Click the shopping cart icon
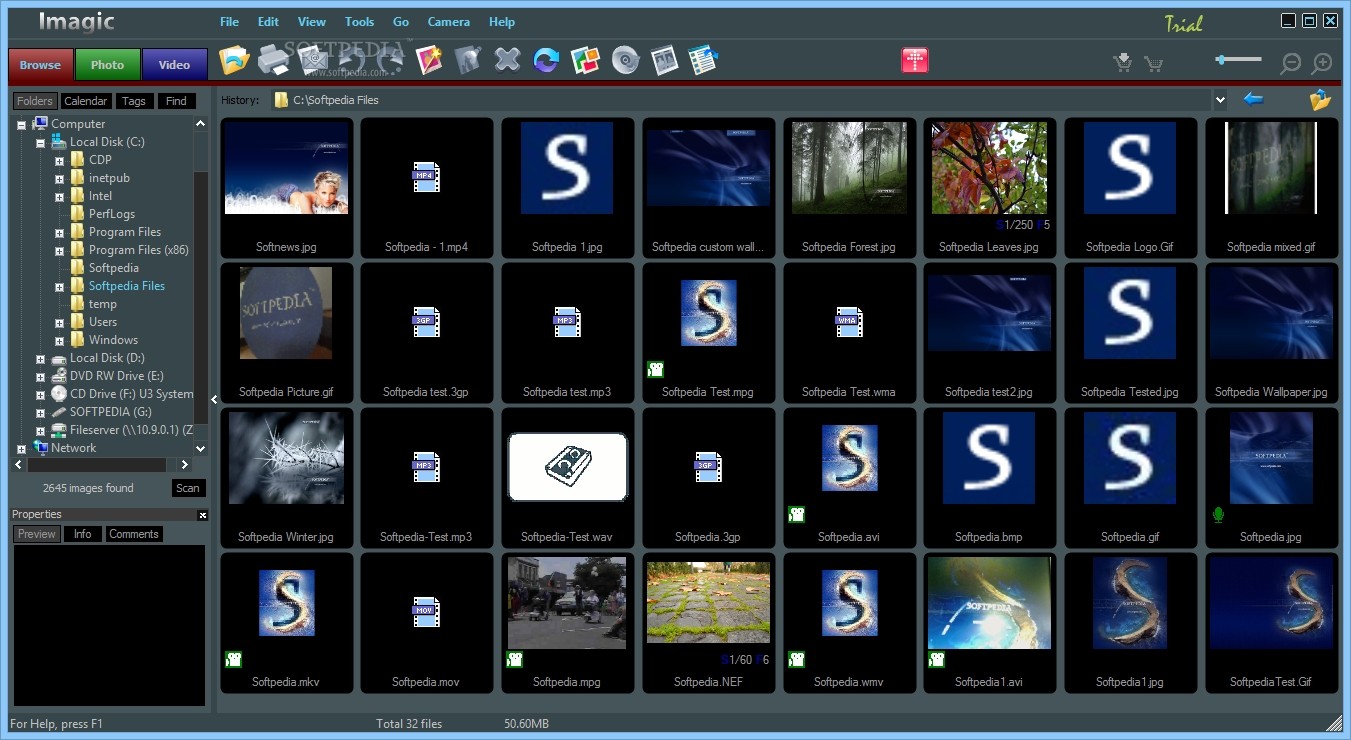The image size is (1351, 740). click(x=1153, y=64)
